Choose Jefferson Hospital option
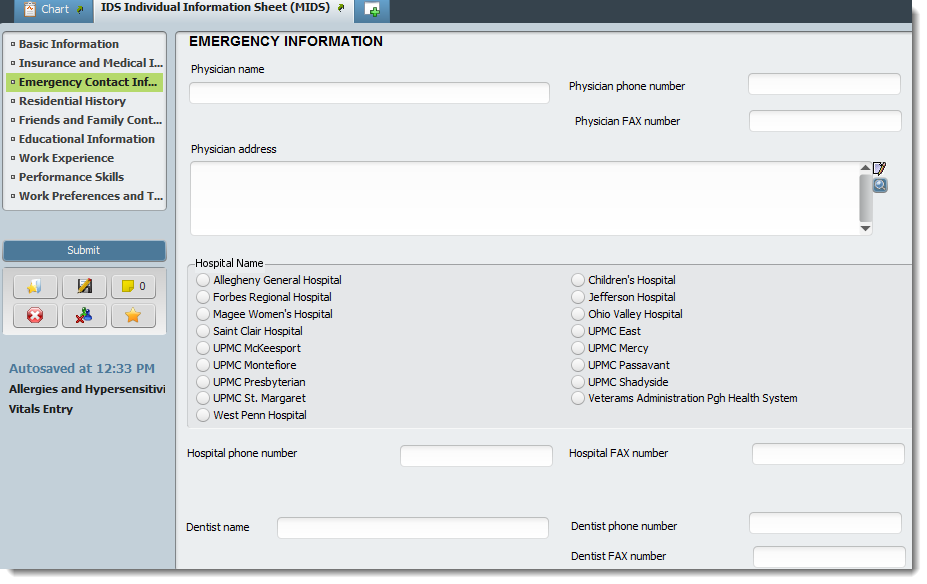The width and height of the screenshot is (927, 584). 578,297
